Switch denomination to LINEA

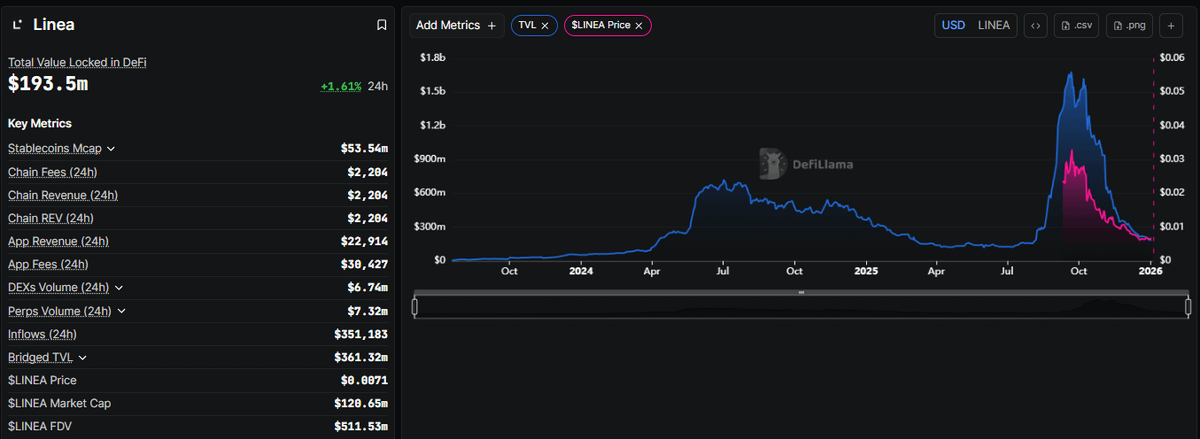pyautogui.click(x=993, y=25)
